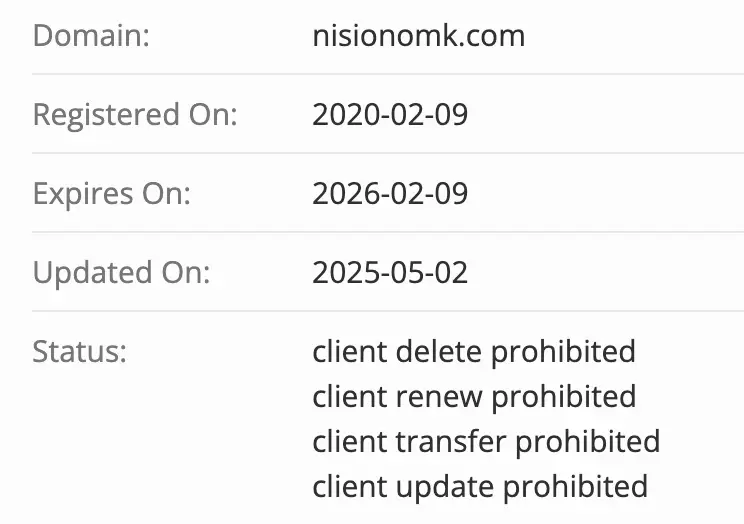This screenshot has height=524, width=744.
Task: Click the Expires On label
Action: tap(112, 193)
